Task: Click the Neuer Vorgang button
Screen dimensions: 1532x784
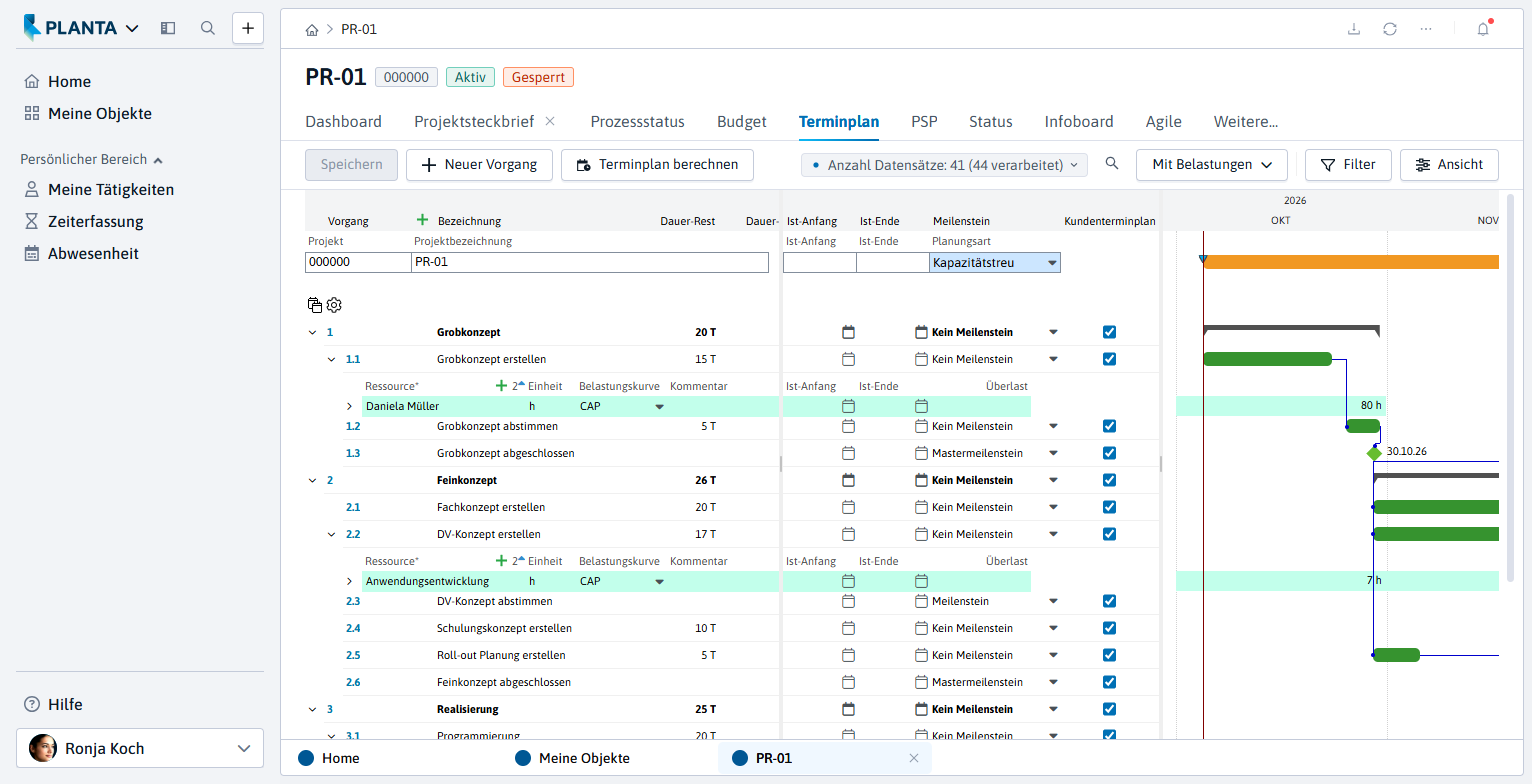Action: click(479, 164)
